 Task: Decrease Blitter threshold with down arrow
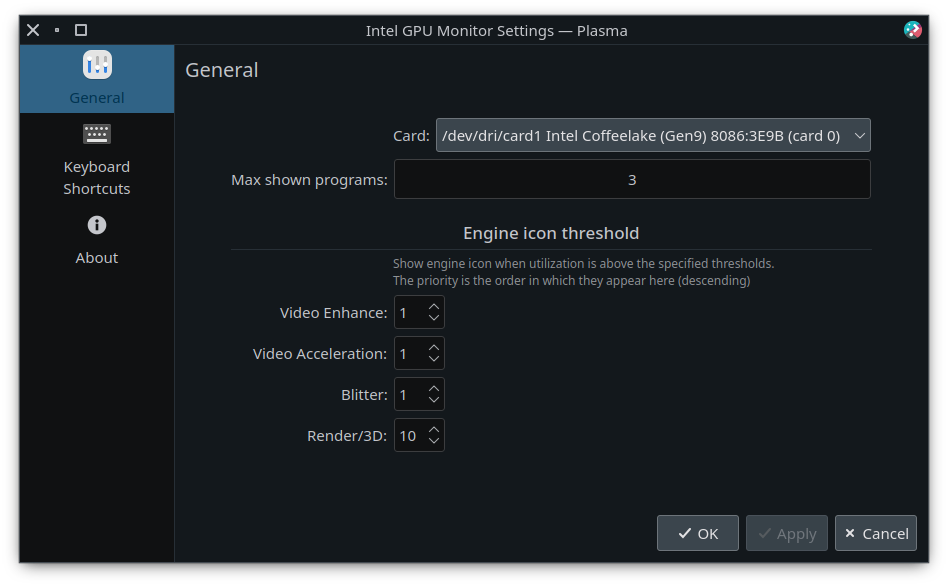pos(433,400)
